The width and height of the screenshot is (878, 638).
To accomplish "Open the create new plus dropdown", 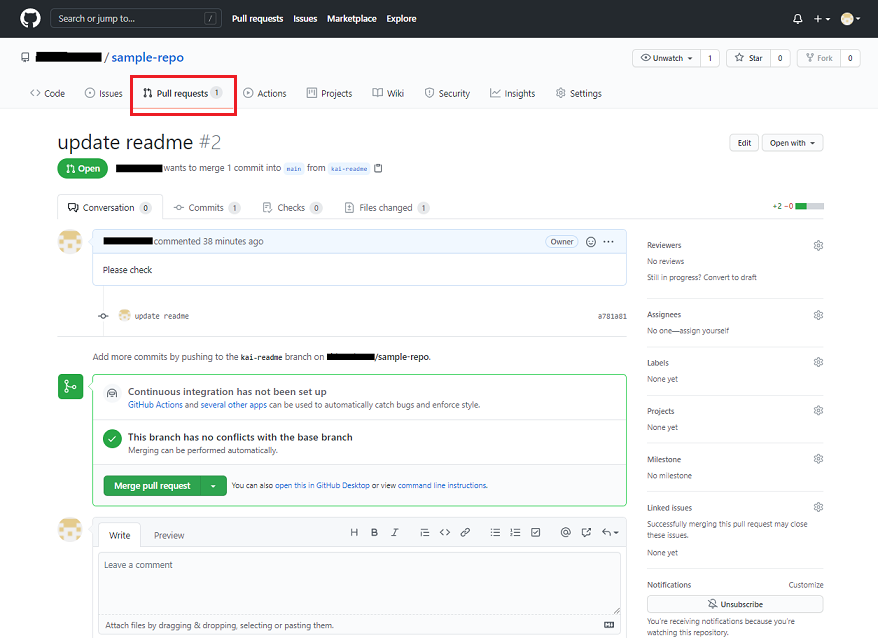I will 821,19.
